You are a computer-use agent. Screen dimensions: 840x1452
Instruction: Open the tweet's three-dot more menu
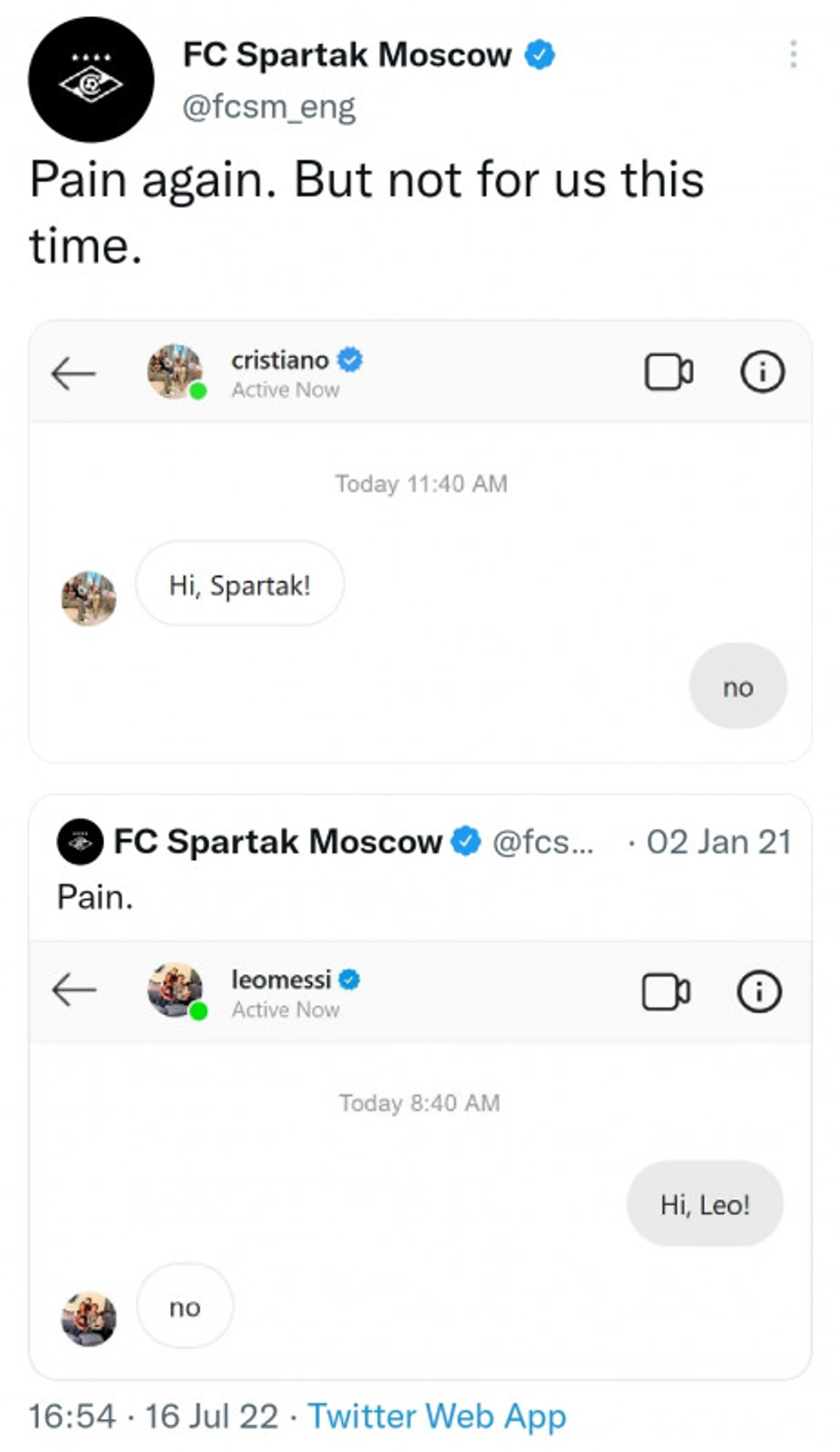[793, 54]
